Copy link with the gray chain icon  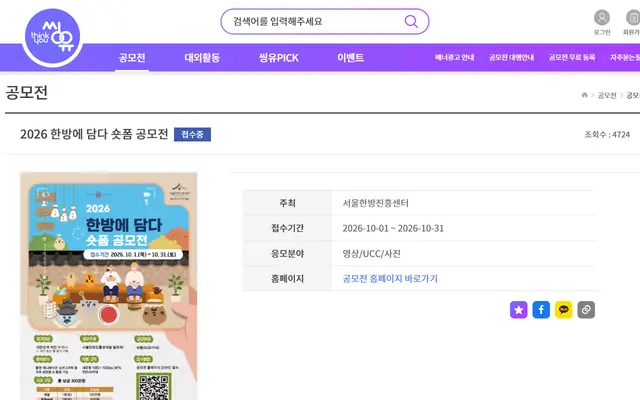point(586,310)
